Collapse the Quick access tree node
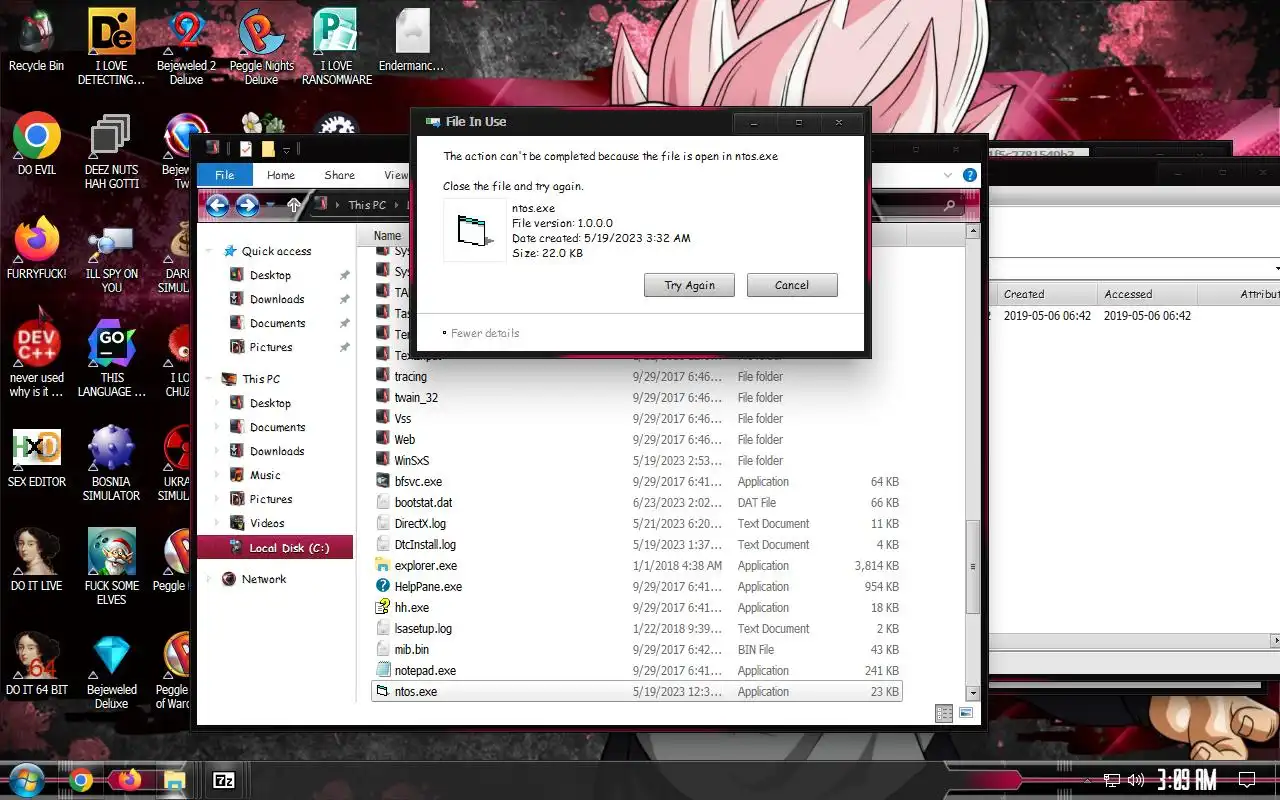The image size is (1280, 800). [209, 251]
